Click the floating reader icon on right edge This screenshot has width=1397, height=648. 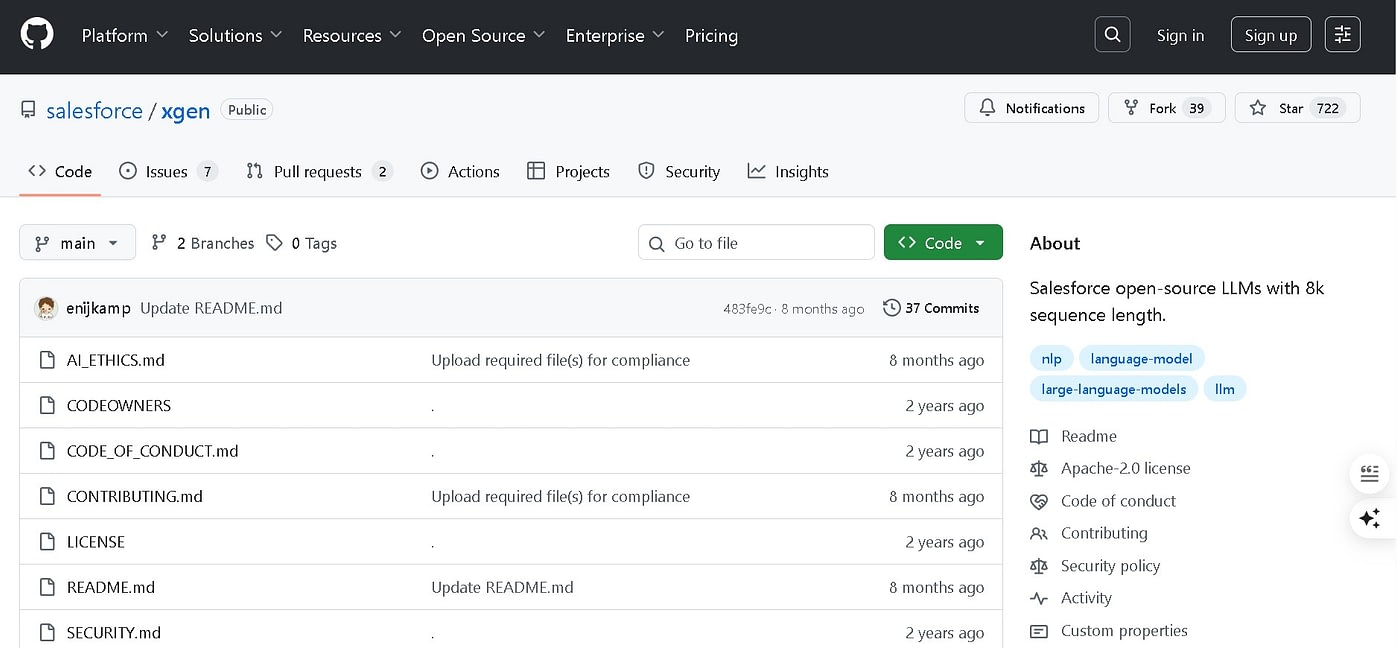[1369, 473]
